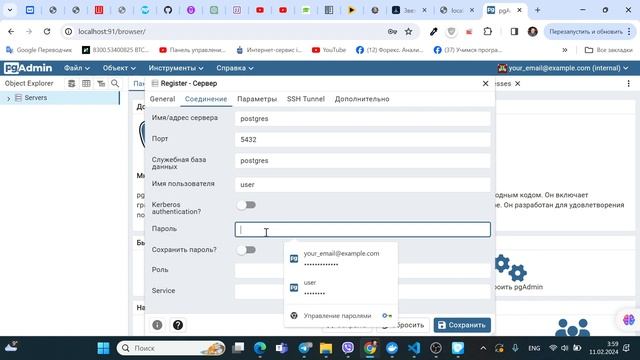Screen dimensions: 640x360
Task: Switch to the Параметры tab
Action: (257, 99)
